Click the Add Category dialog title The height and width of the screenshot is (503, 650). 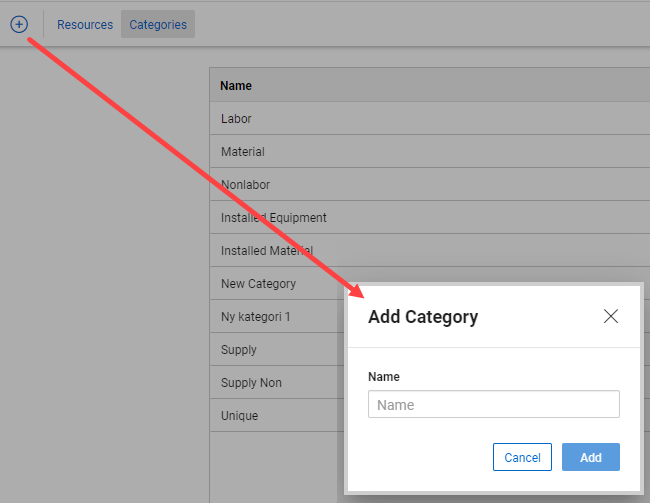click(423, 317)
